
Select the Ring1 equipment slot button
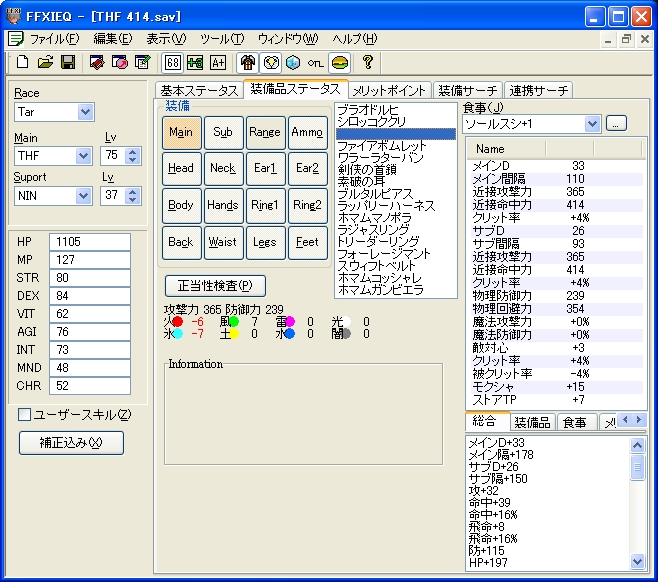[265, 206]
